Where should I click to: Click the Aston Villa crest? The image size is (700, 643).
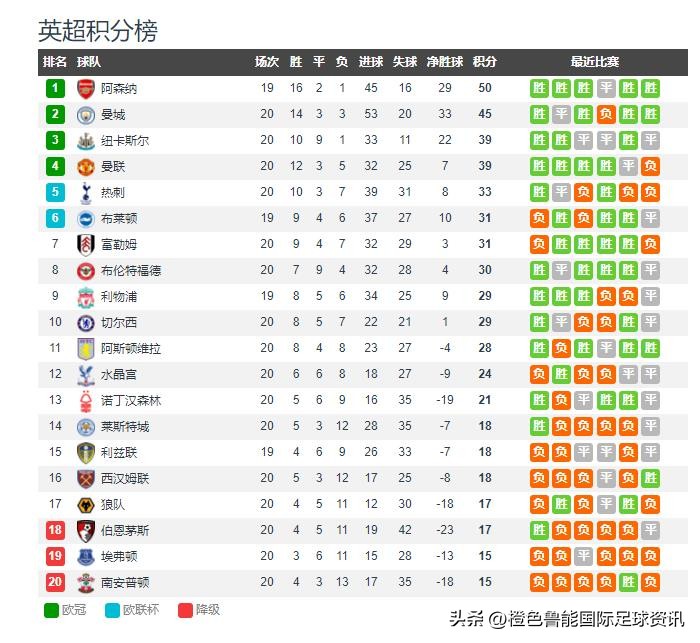[85, 348]
